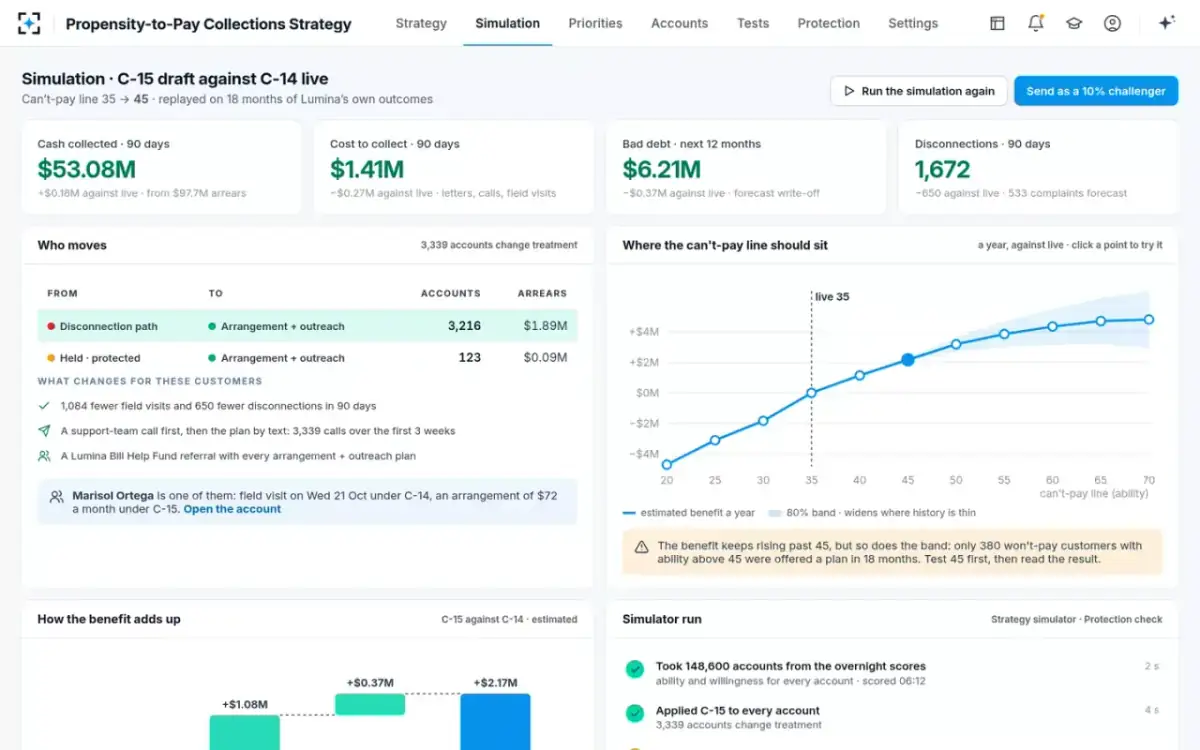Viewport: 1200px width, 750px height.
Task: Select the Simulation tab
Action: click(507, 23)
